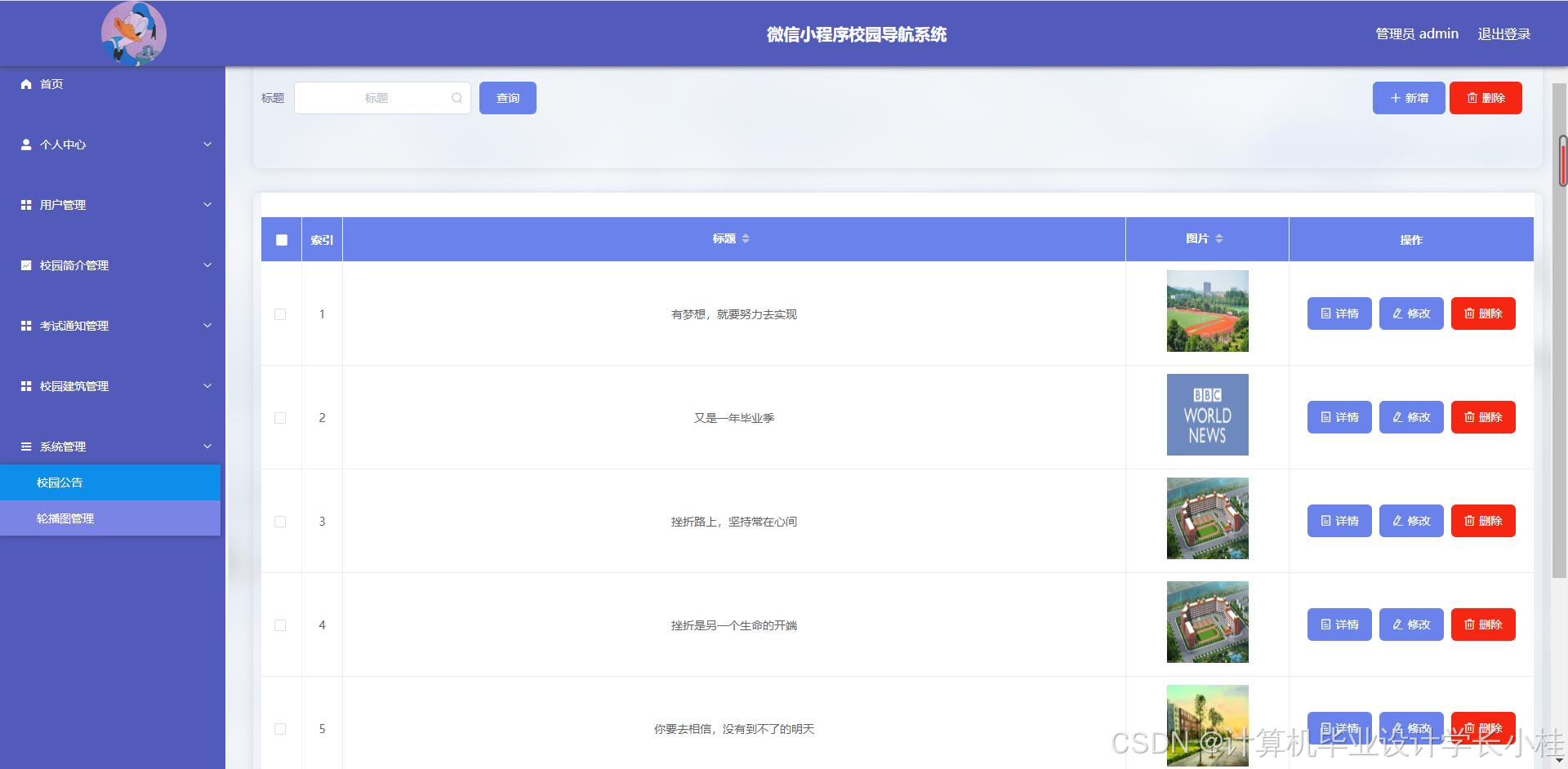Click the list icon beside 系统管理
The width and height of the screenshot is (1568, 769).
click(x=26, y=447)
